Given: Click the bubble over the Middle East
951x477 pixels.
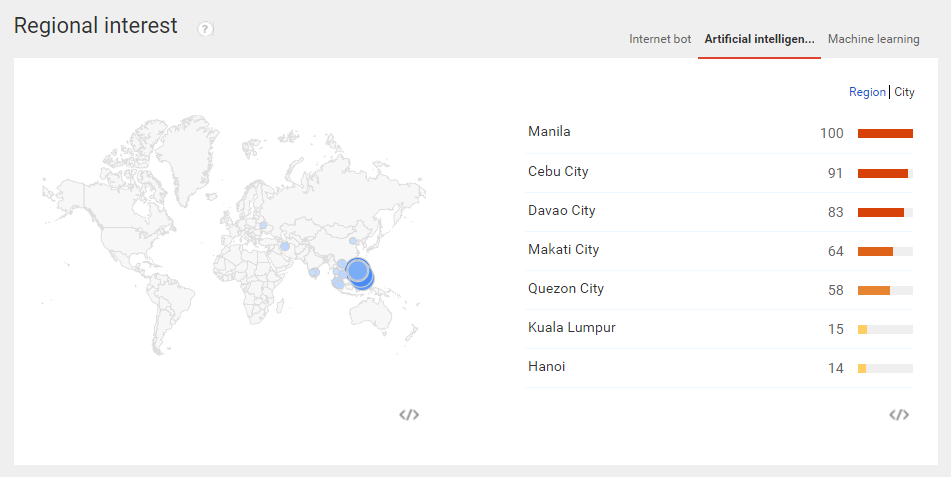Looking at the screenshot, I should 285,246.
